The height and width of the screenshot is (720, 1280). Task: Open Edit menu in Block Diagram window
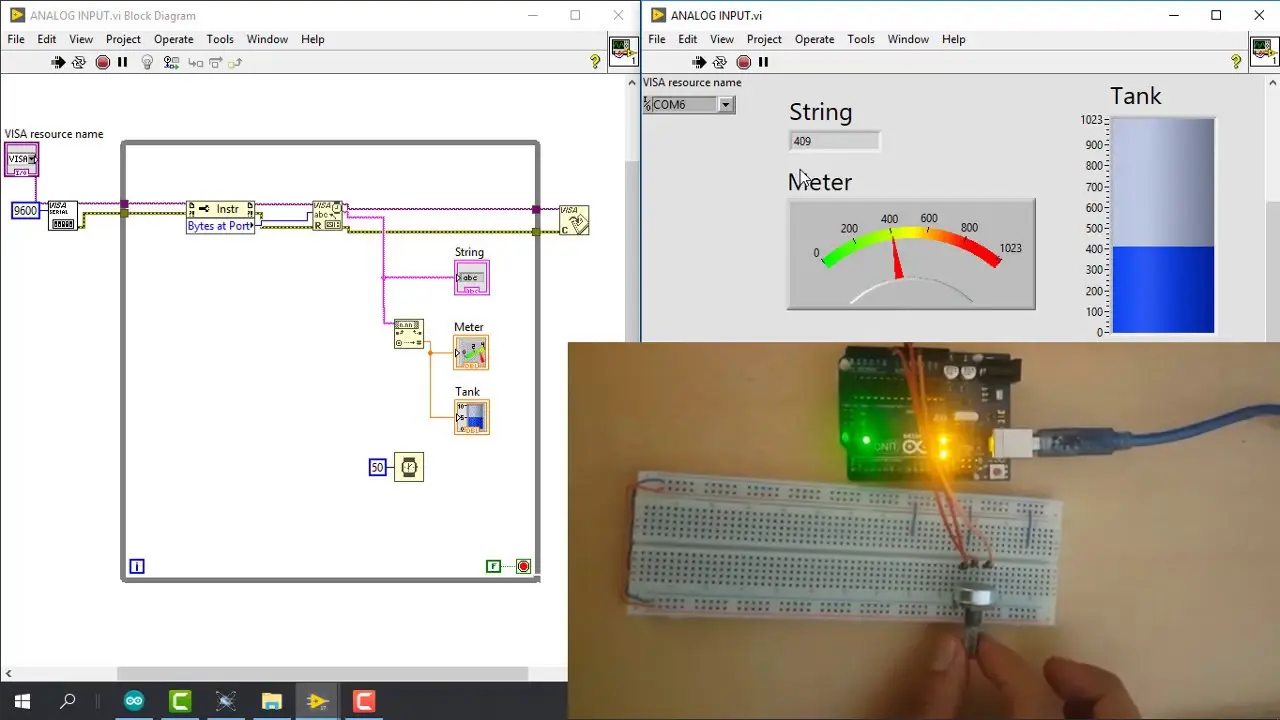(x=47, y=39)
